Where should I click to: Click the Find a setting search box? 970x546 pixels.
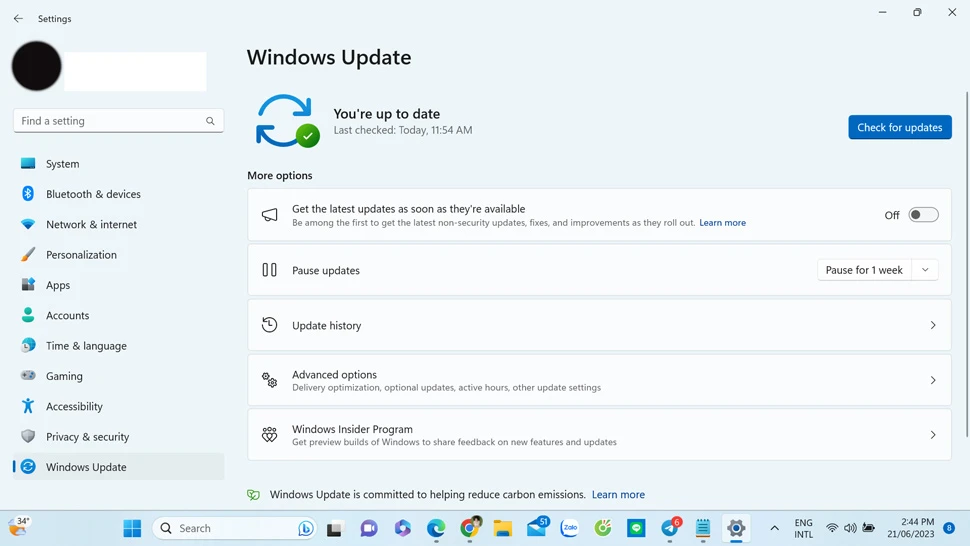tap(110, 121)
